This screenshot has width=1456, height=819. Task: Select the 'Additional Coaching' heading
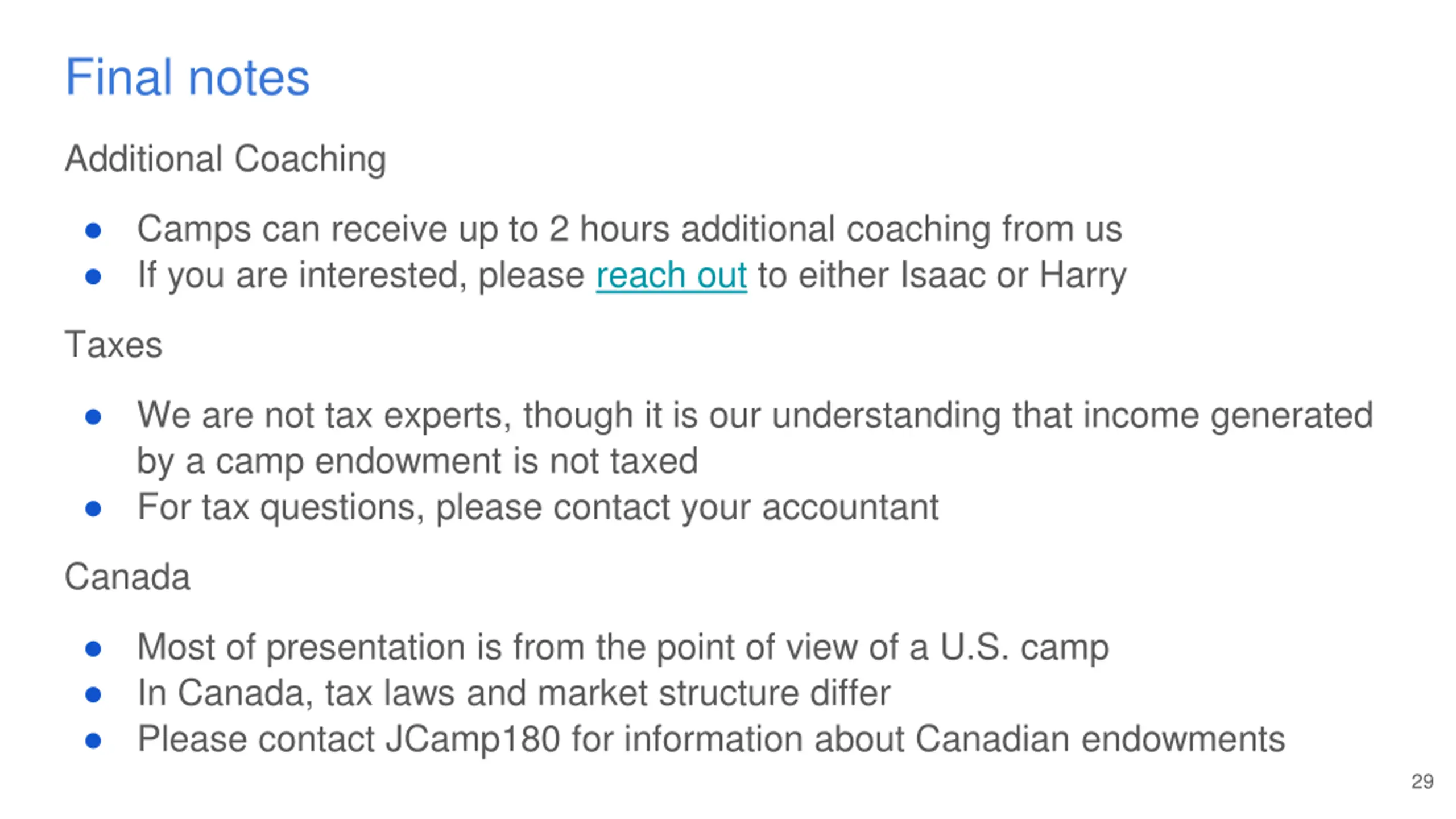pos(226,159)
